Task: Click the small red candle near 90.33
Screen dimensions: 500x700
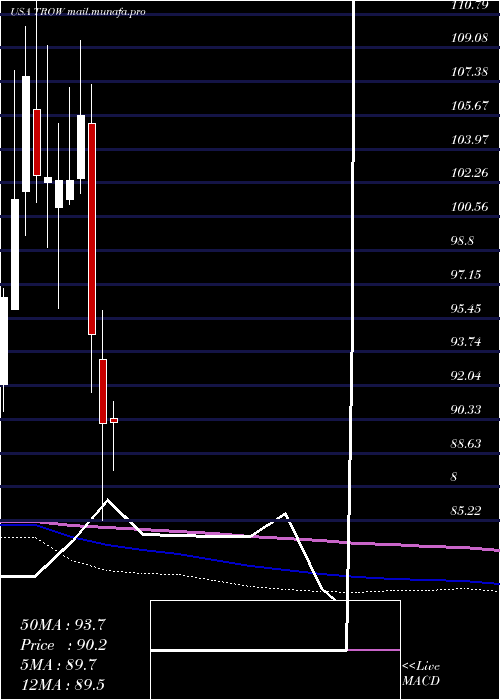Action: tap(114, 420)
